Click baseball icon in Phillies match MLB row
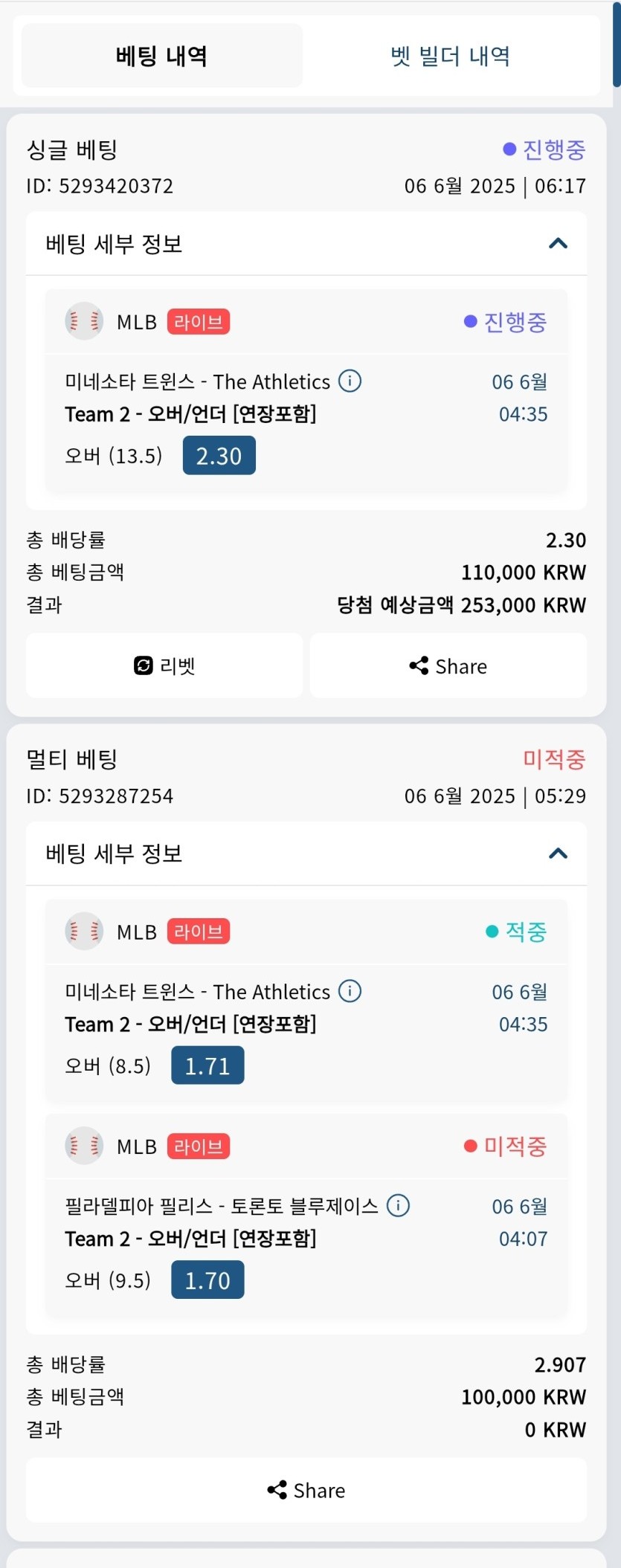621x1568 pixels. coord(84,1146)
